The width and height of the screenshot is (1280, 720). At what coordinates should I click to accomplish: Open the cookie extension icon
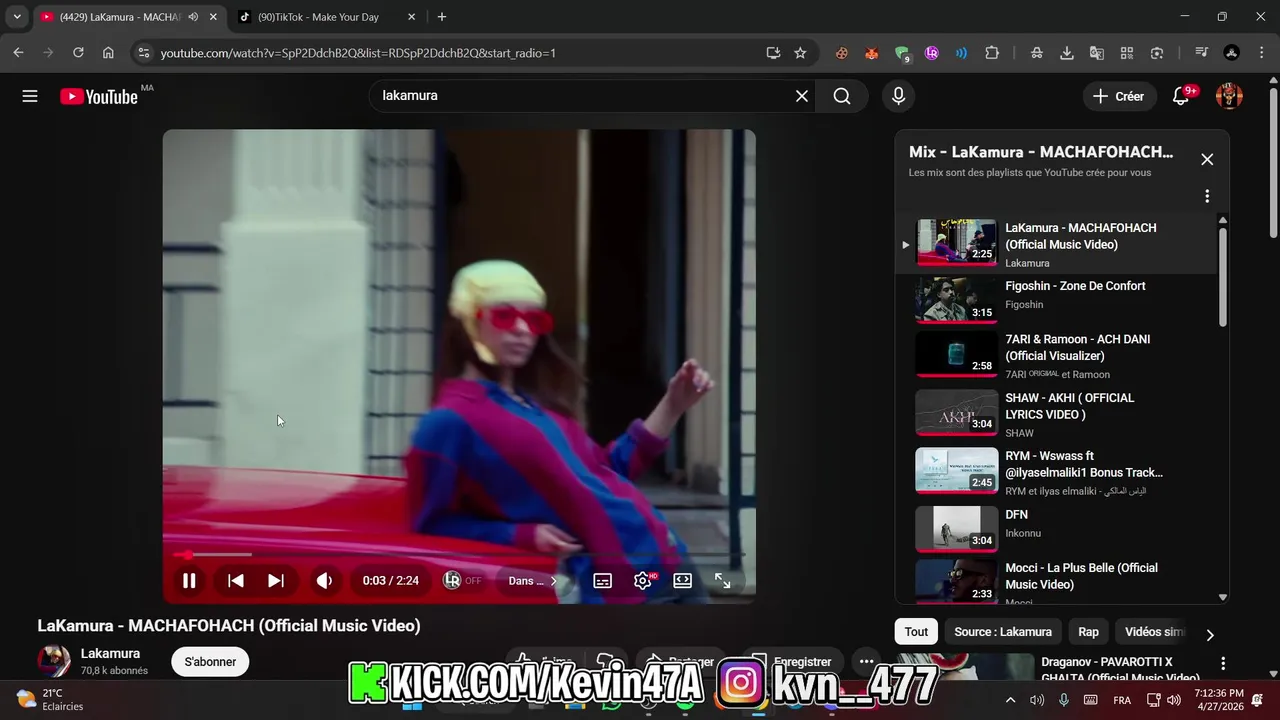click(842, 53)
